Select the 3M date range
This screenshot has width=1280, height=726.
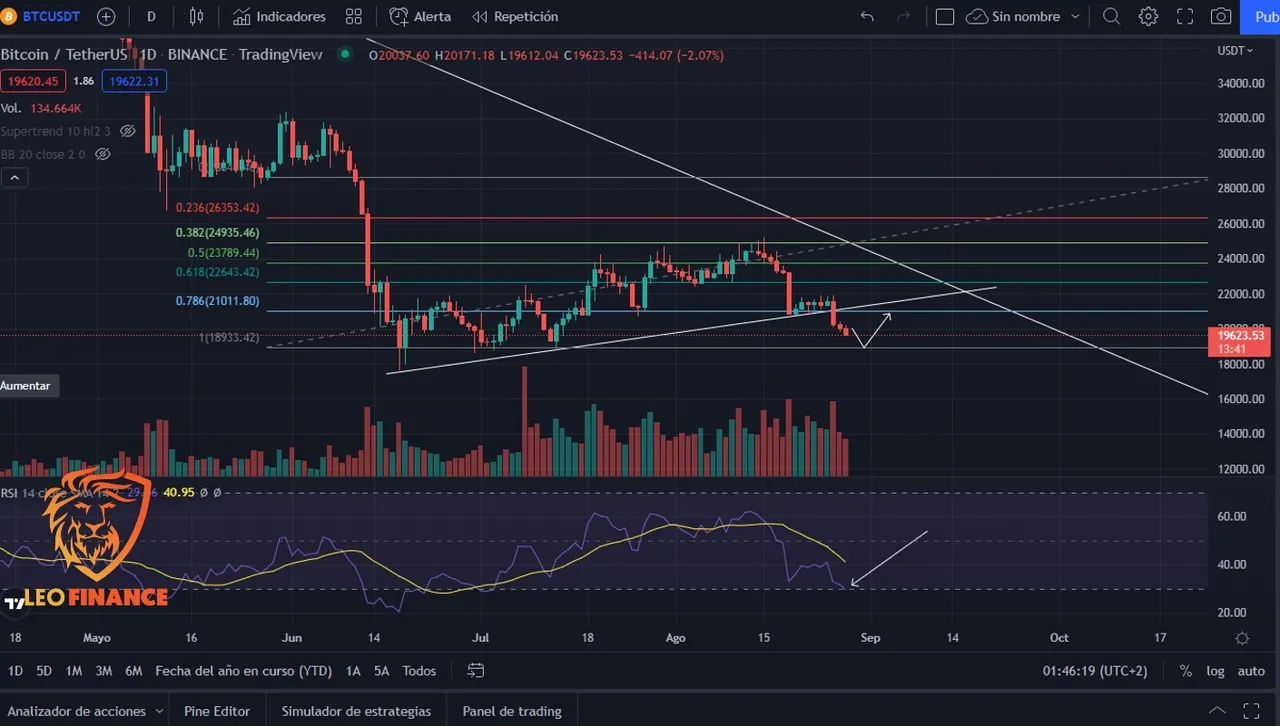(x=104, y=671)
